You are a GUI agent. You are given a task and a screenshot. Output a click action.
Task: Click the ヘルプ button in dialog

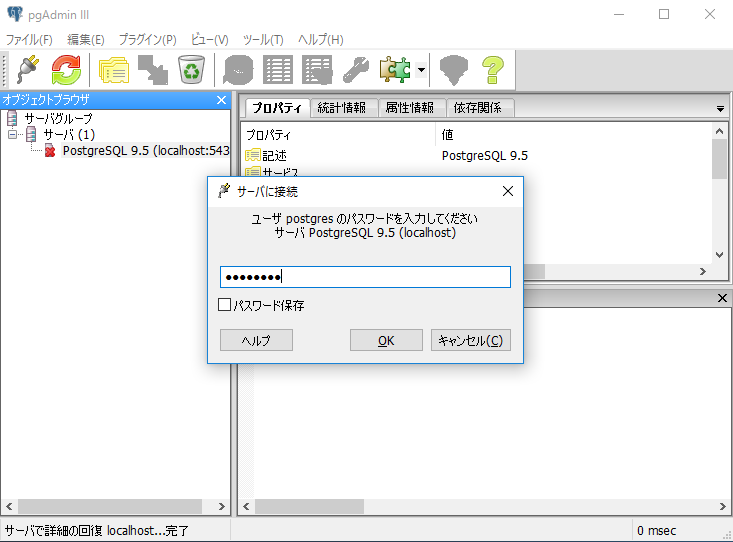pos(256,340)
